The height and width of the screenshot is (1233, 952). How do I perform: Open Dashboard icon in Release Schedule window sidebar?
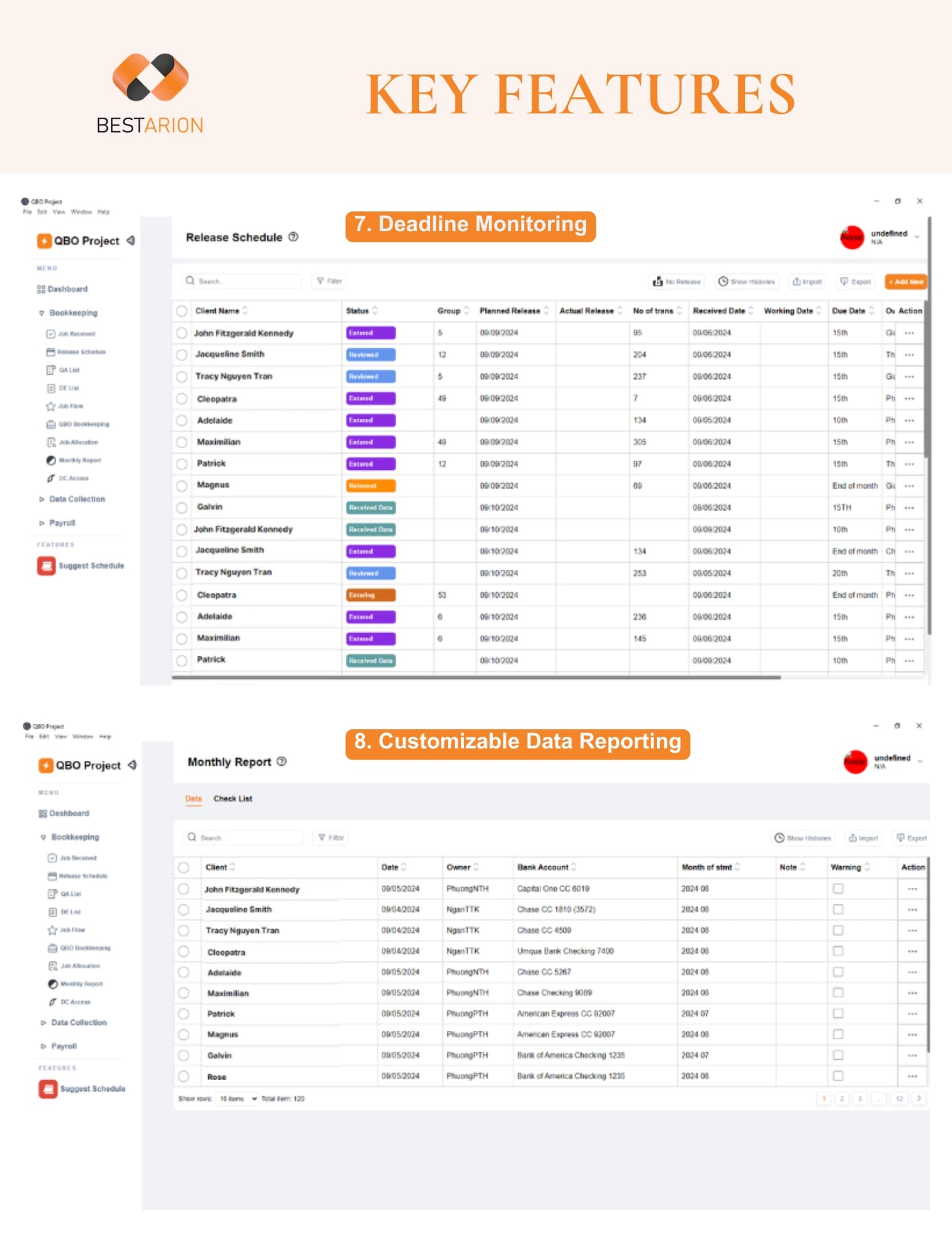(41, 289)
